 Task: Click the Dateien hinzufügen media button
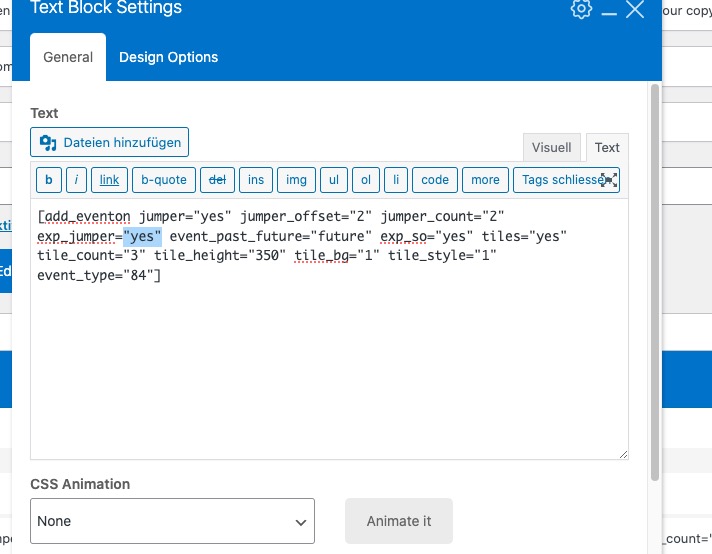click(x=109, y=142)
